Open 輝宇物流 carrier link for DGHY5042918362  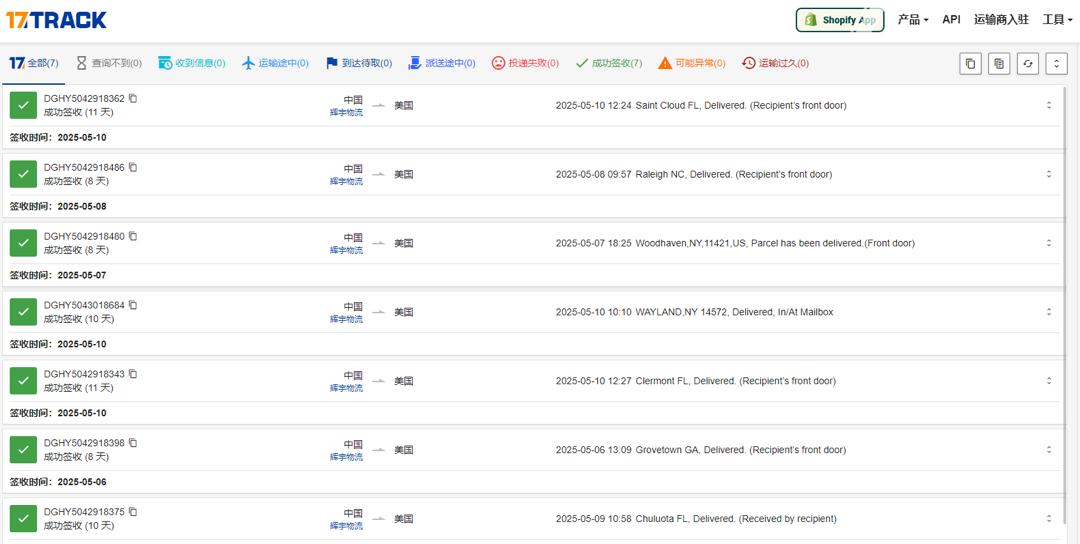[346, 113]
